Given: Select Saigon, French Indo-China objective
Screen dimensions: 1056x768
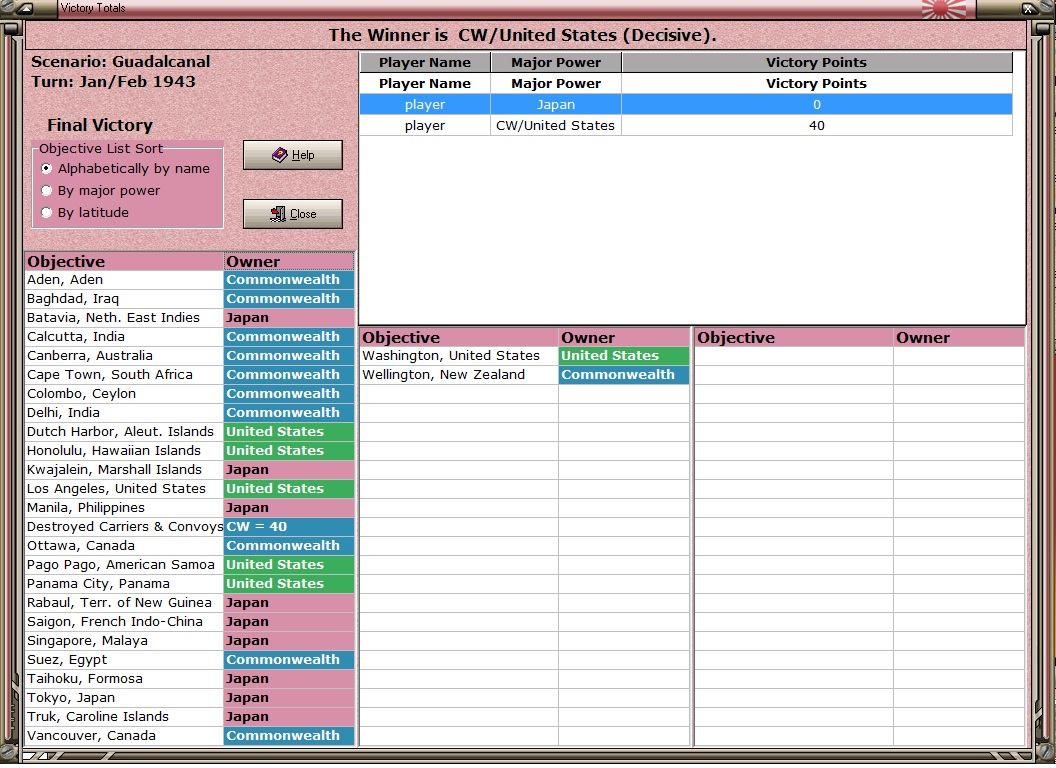Looking at the screenshot, I should 124,621.
